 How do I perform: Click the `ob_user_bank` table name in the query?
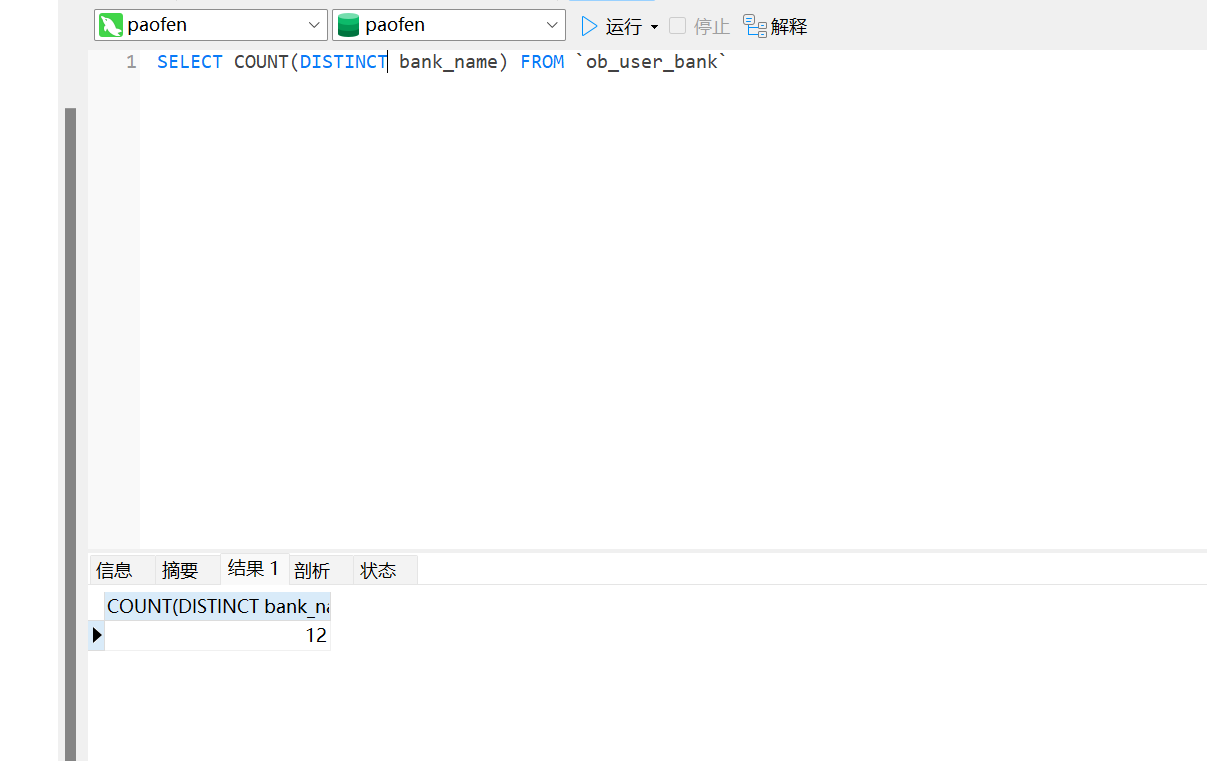point(651,62)
